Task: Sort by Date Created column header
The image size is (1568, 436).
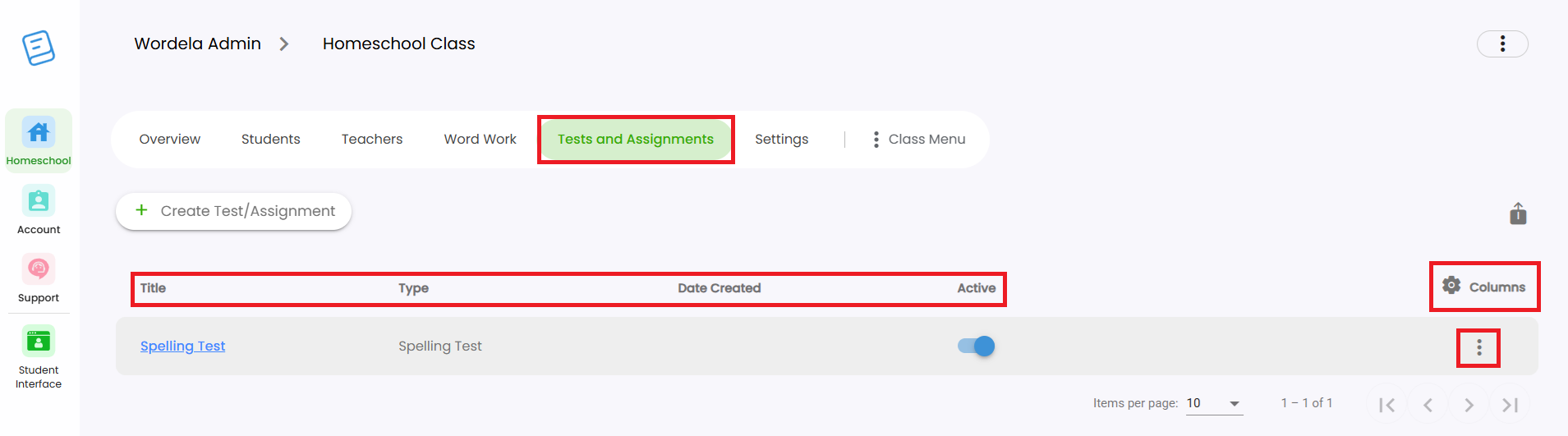Action: [720, 288]
